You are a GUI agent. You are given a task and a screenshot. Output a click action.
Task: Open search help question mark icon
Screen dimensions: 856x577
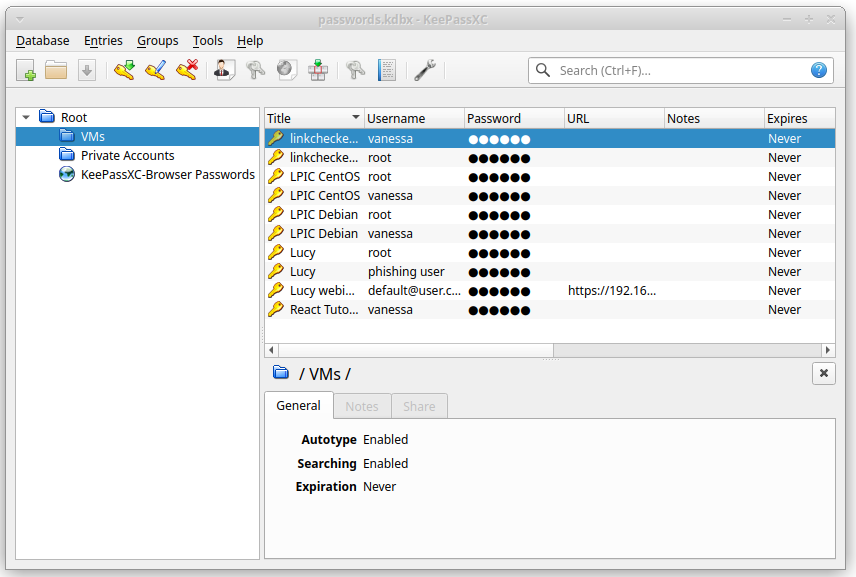pos(818,70)
